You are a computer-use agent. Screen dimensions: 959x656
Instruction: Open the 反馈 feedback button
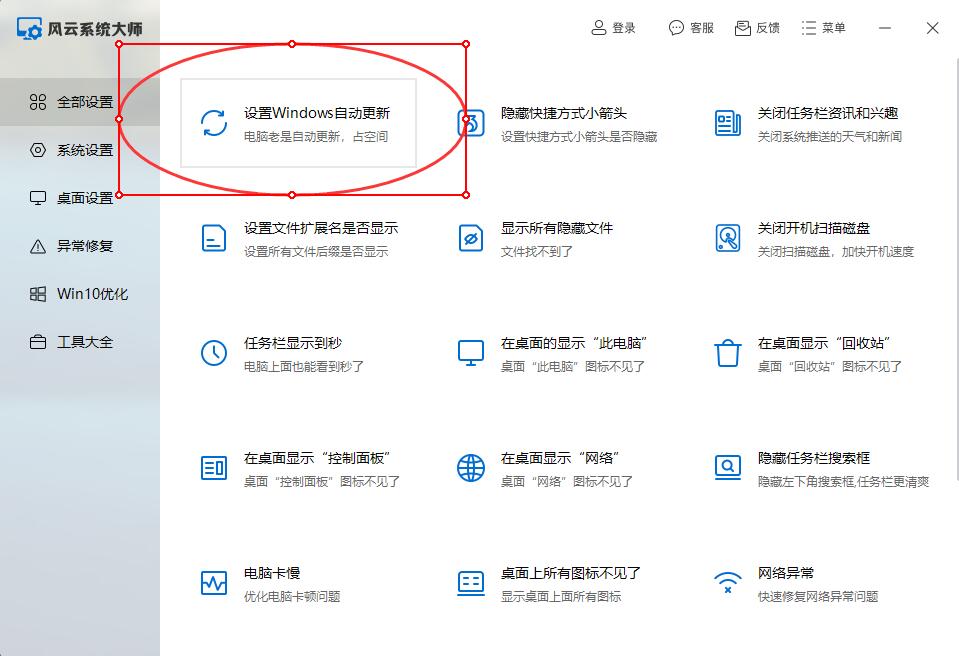coord(757,28)
